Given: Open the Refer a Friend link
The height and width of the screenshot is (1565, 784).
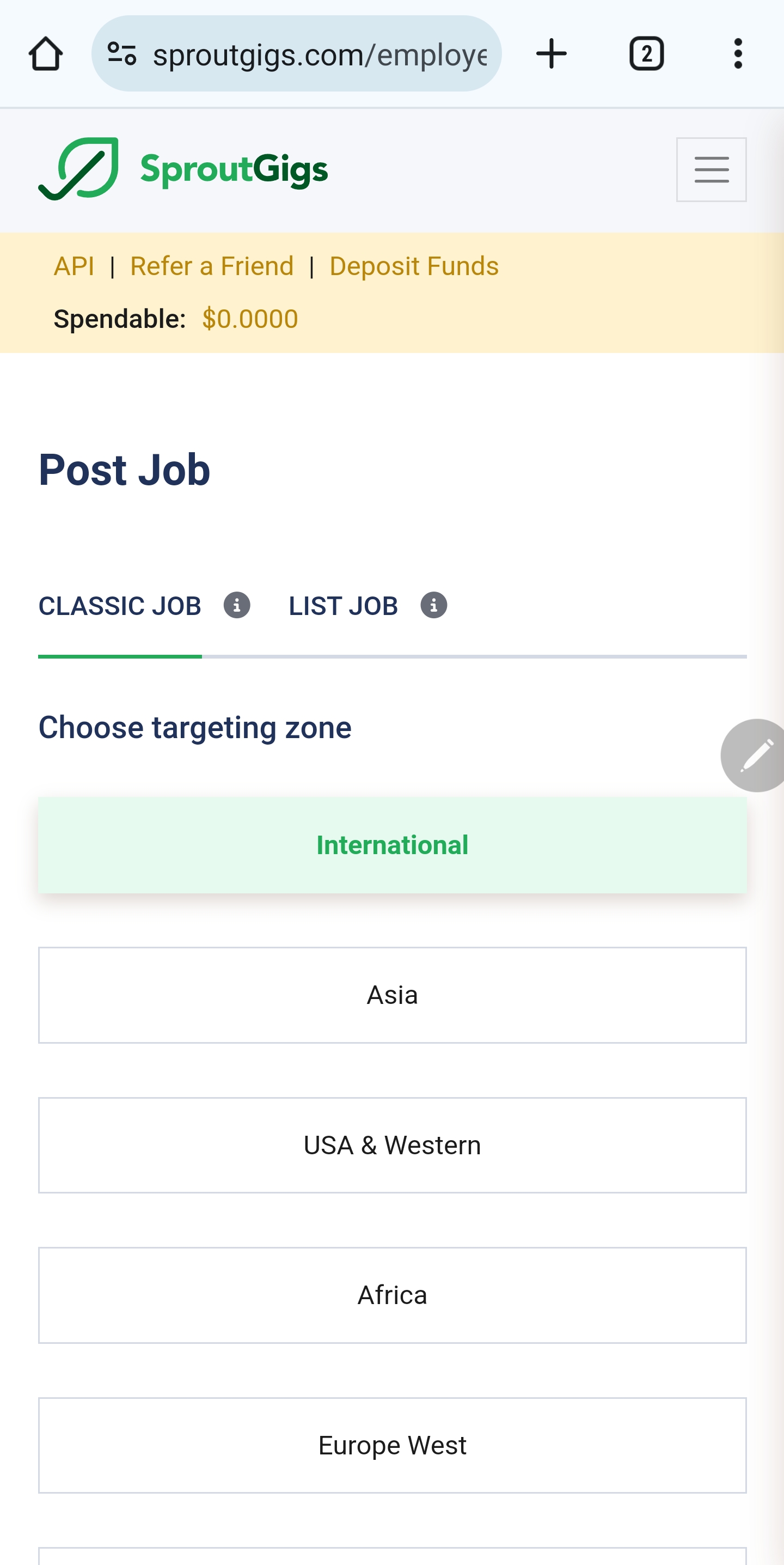Looking at the screenshot, I should click(212, 266).
